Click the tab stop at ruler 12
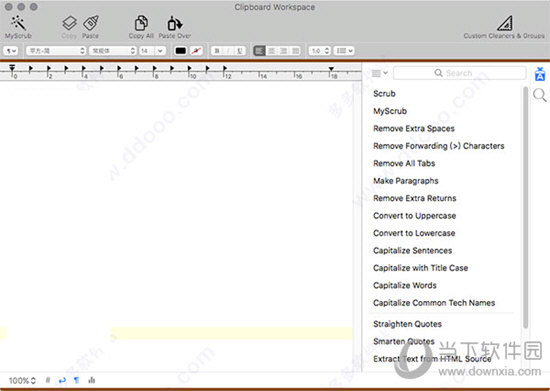The image size is (550, 391). 225,68
